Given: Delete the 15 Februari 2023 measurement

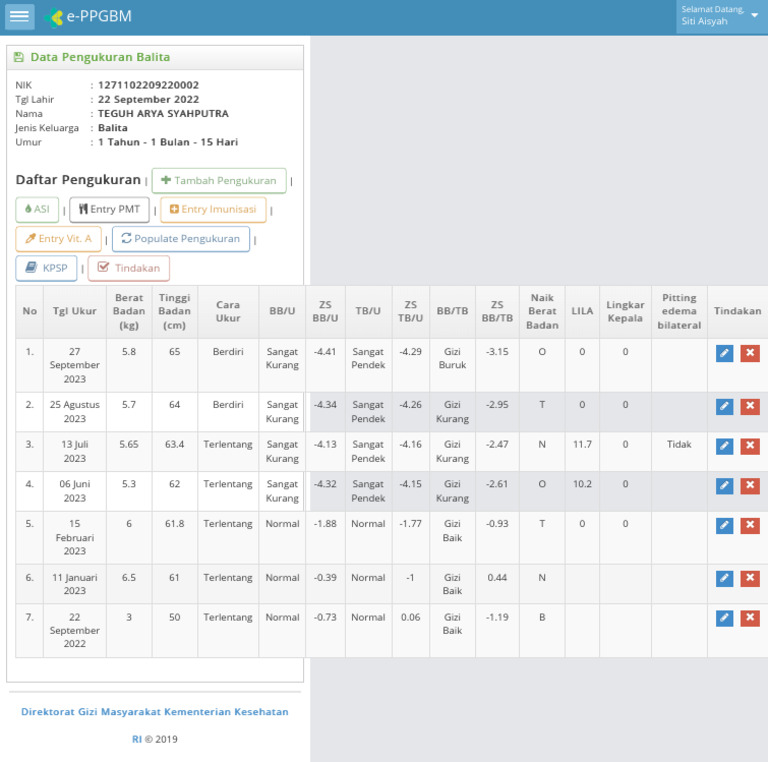Looking at the screenshot, I should point(750,525).
